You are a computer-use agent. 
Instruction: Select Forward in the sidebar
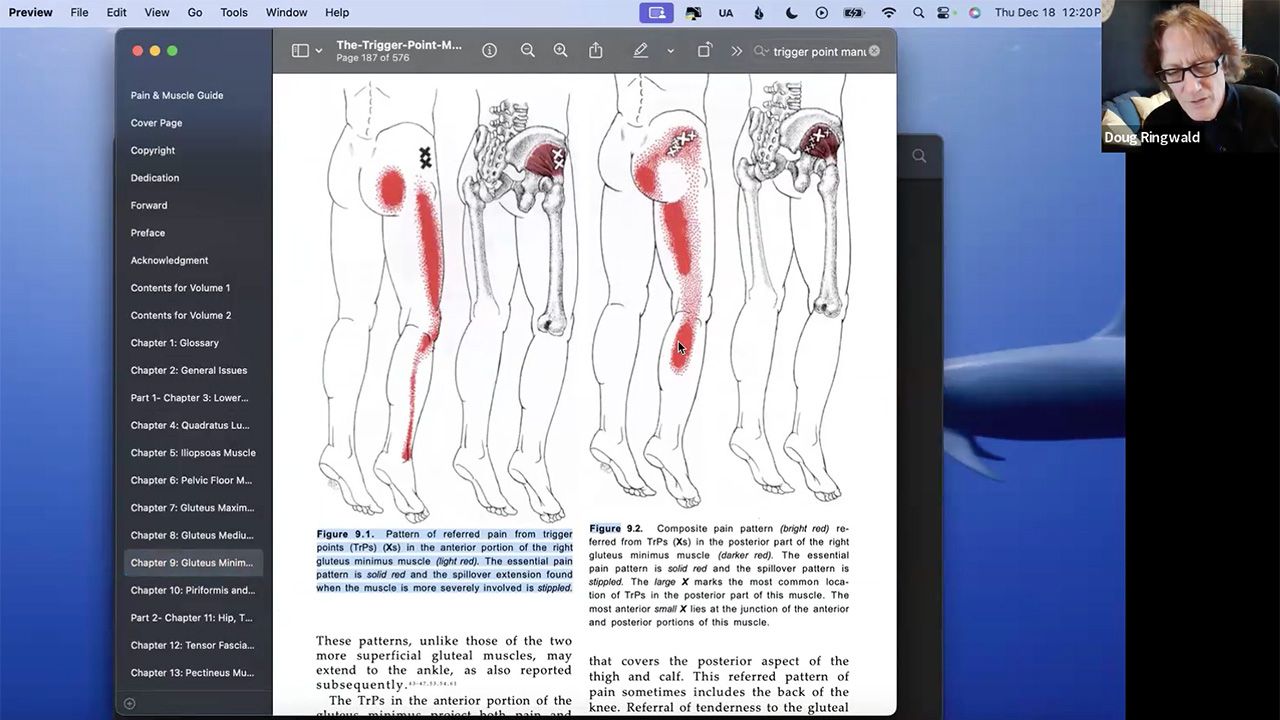click(x=149, y=205)
